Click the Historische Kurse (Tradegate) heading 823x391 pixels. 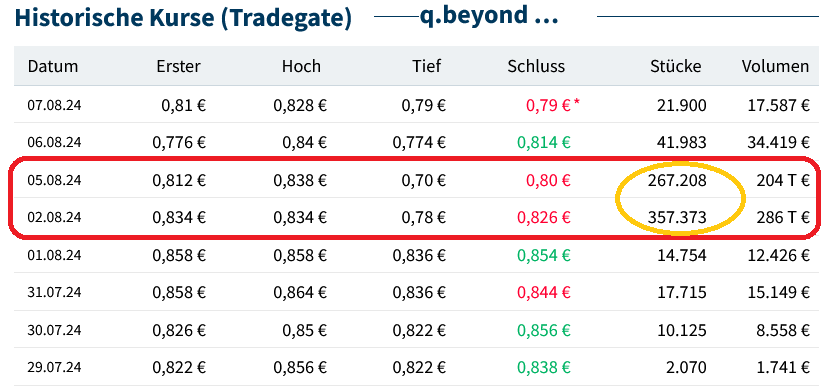point(183,18)
